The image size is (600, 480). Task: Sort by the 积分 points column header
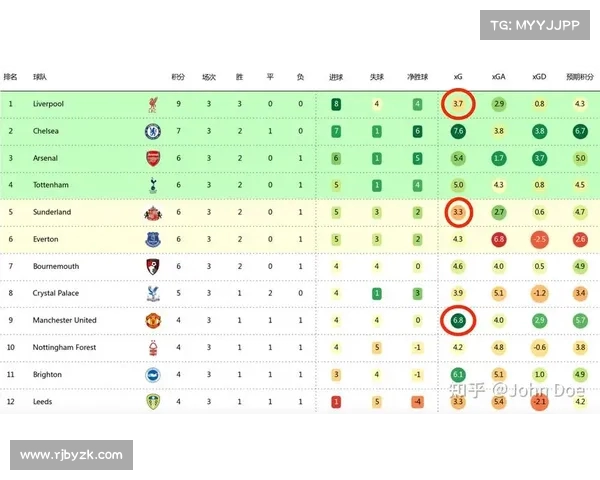tap(178, 76)
